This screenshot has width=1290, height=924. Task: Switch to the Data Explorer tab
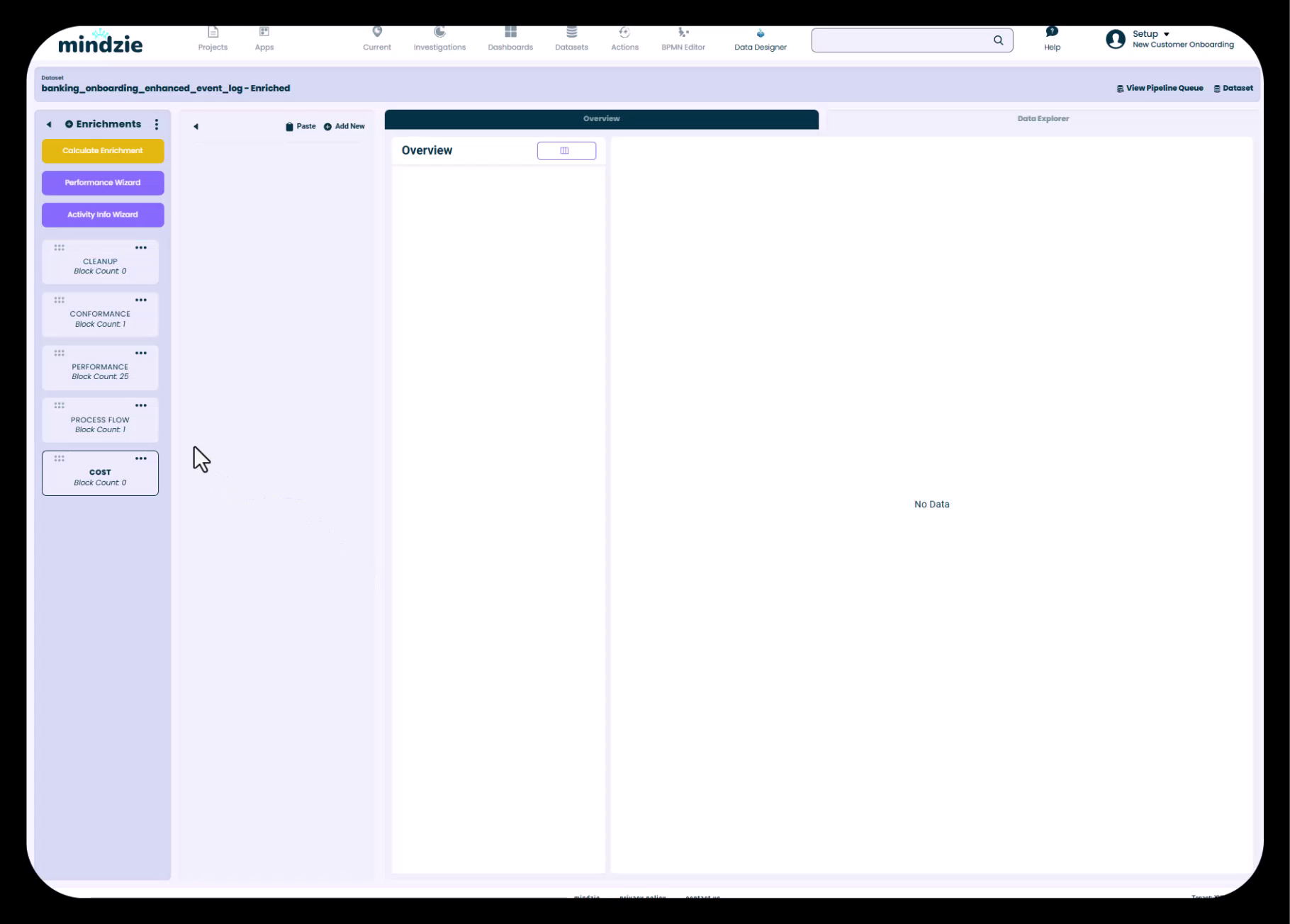[x=1043, y=119]
